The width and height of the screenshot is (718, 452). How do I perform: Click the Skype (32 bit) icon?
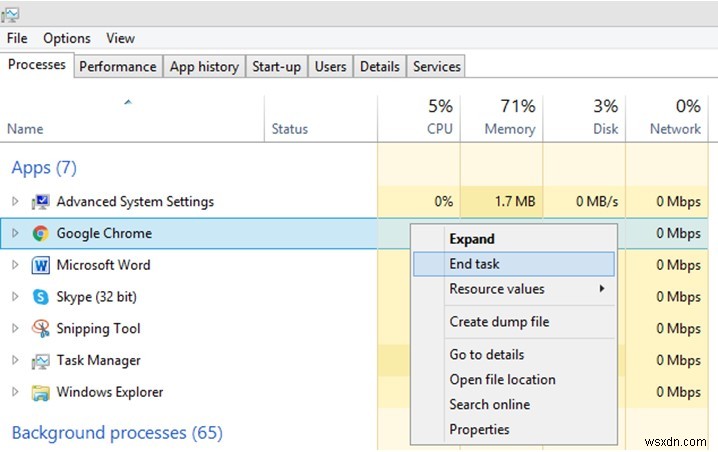point(41,297)
